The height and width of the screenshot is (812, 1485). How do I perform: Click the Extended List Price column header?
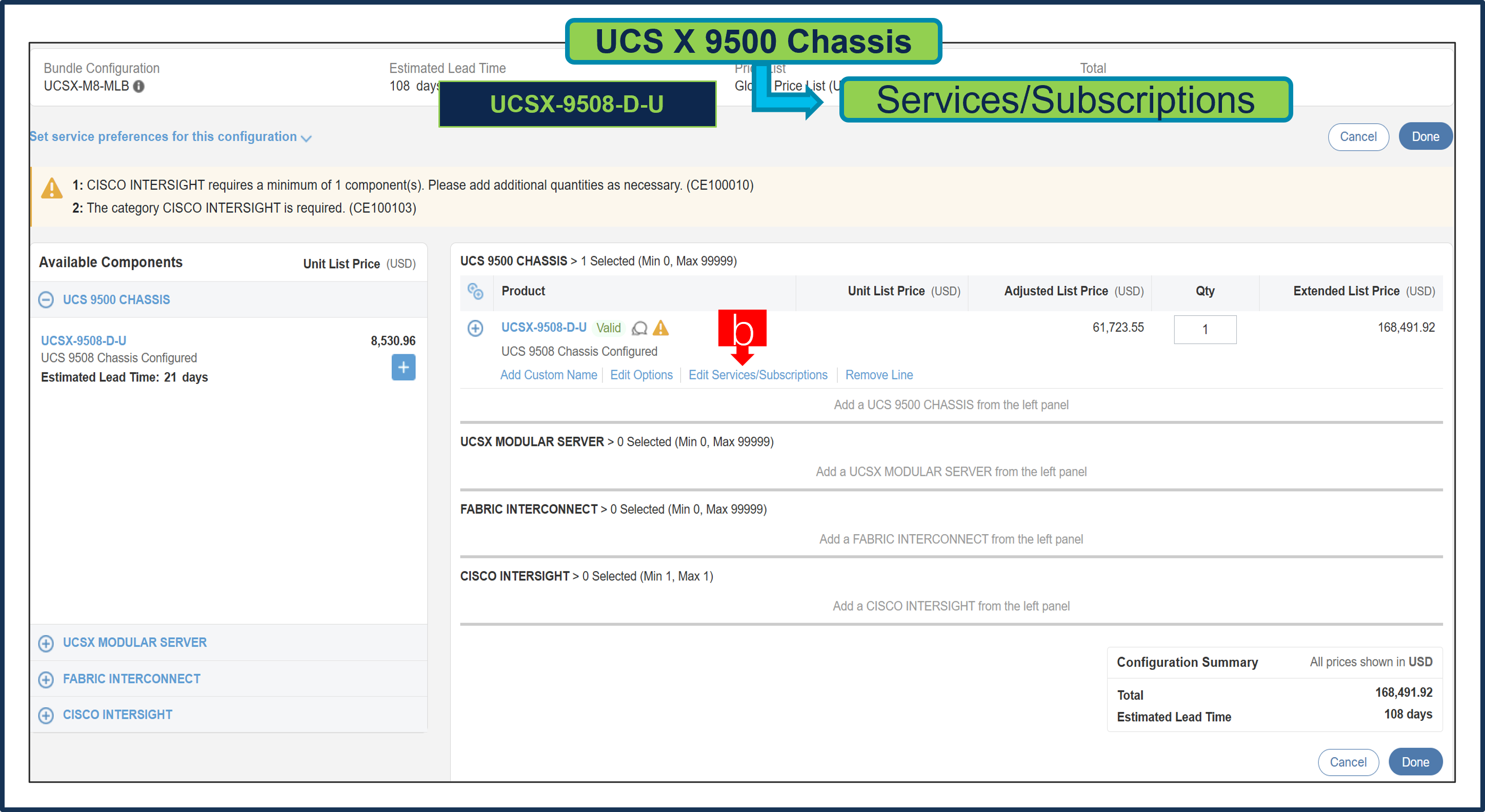pos(1364,291)
